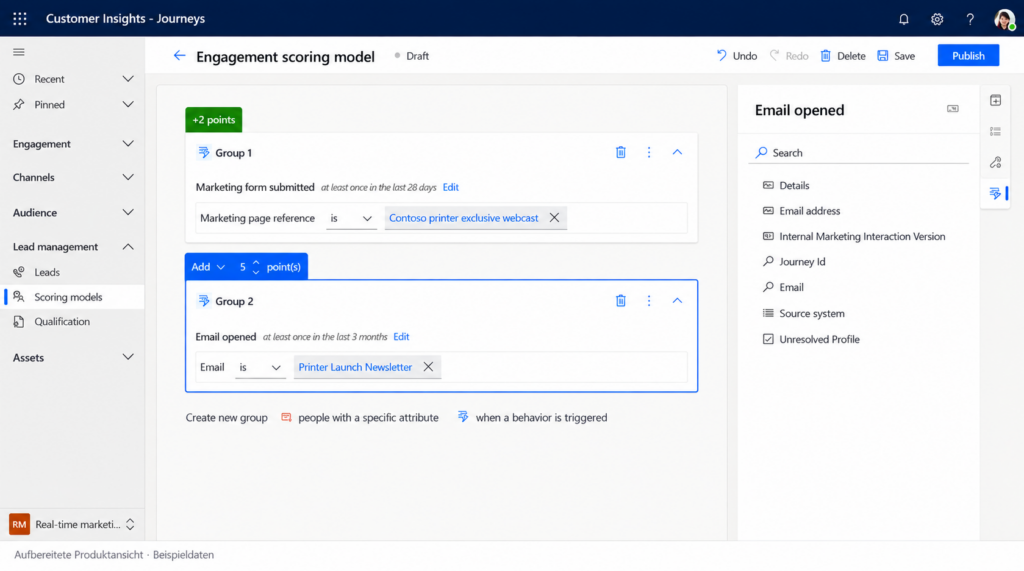Image resolution: width=1024 pixels, height=571 pixels.
Task: Delete Group 1 with trash icon
Action: 620,152
